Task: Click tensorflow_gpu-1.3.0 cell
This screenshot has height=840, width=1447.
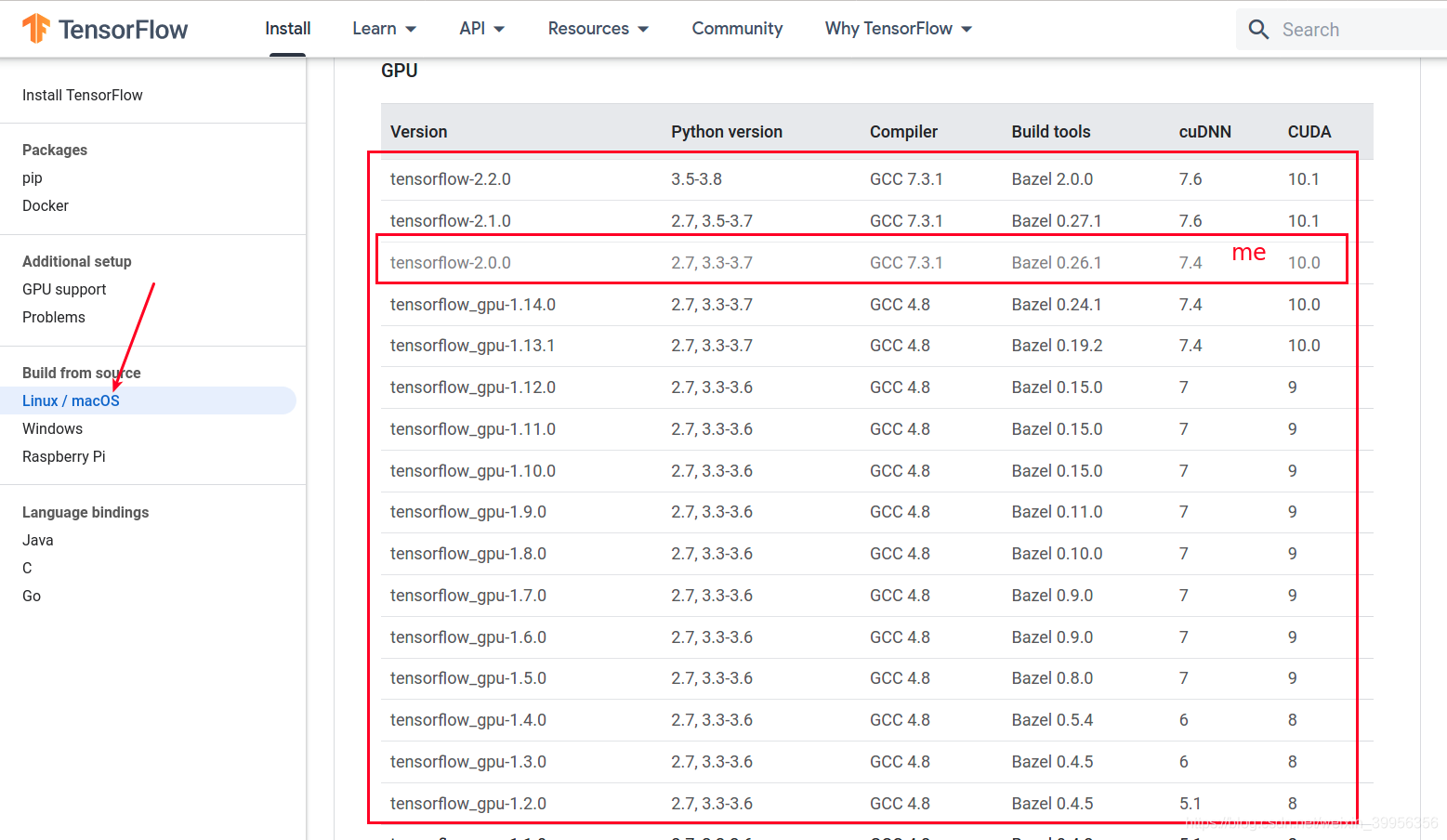Action: [x=468, y=762]
